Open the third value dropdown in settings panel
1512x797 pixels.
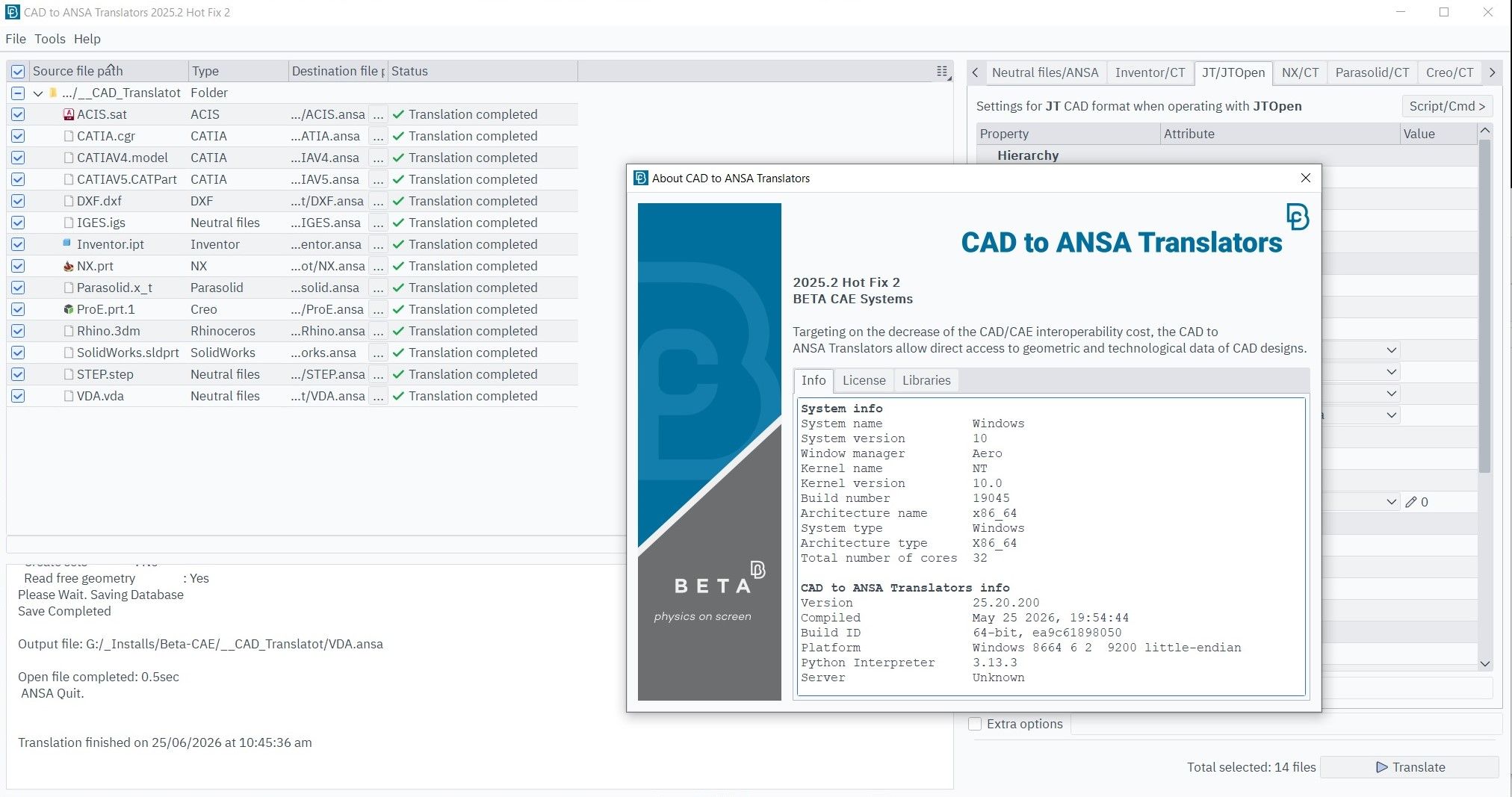(1391, 394)
